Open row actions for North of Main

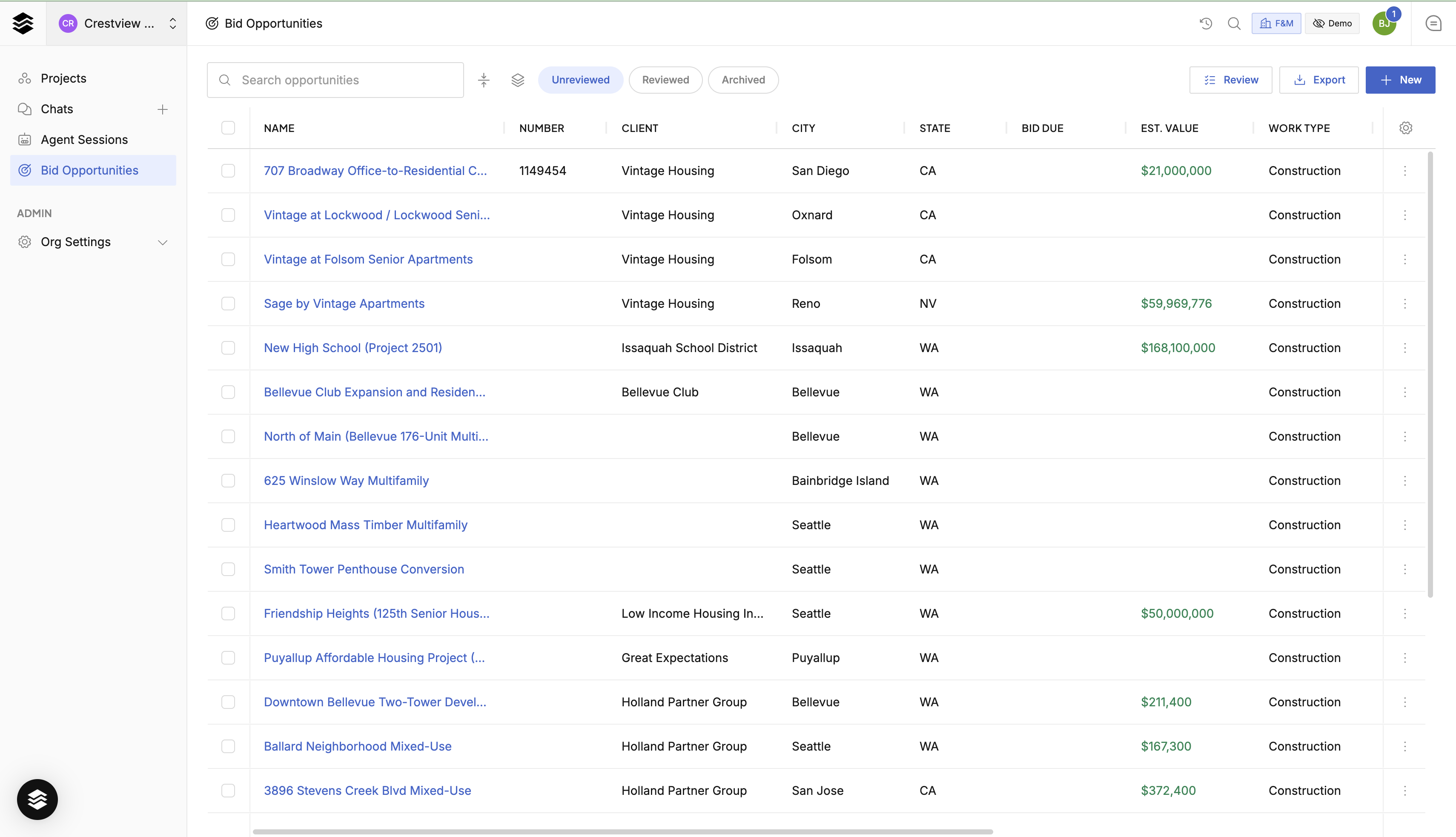pos(1405,436)
